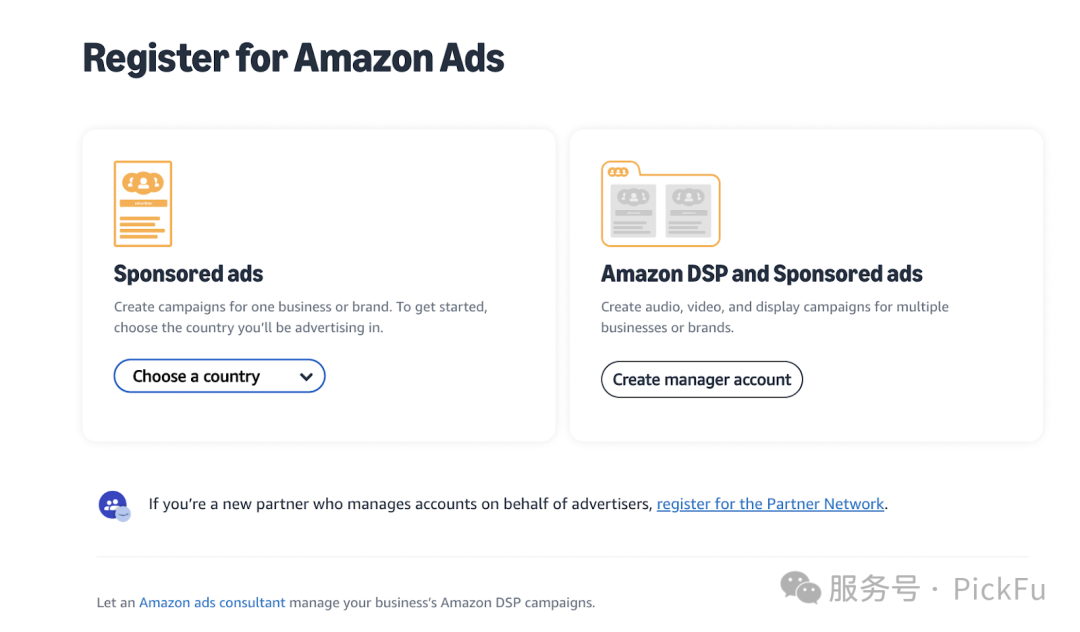Click the 'manage your business's Amazon DSP campaigns' text
The width and height of the screenshot is (1080, 632).
point(442,603)
